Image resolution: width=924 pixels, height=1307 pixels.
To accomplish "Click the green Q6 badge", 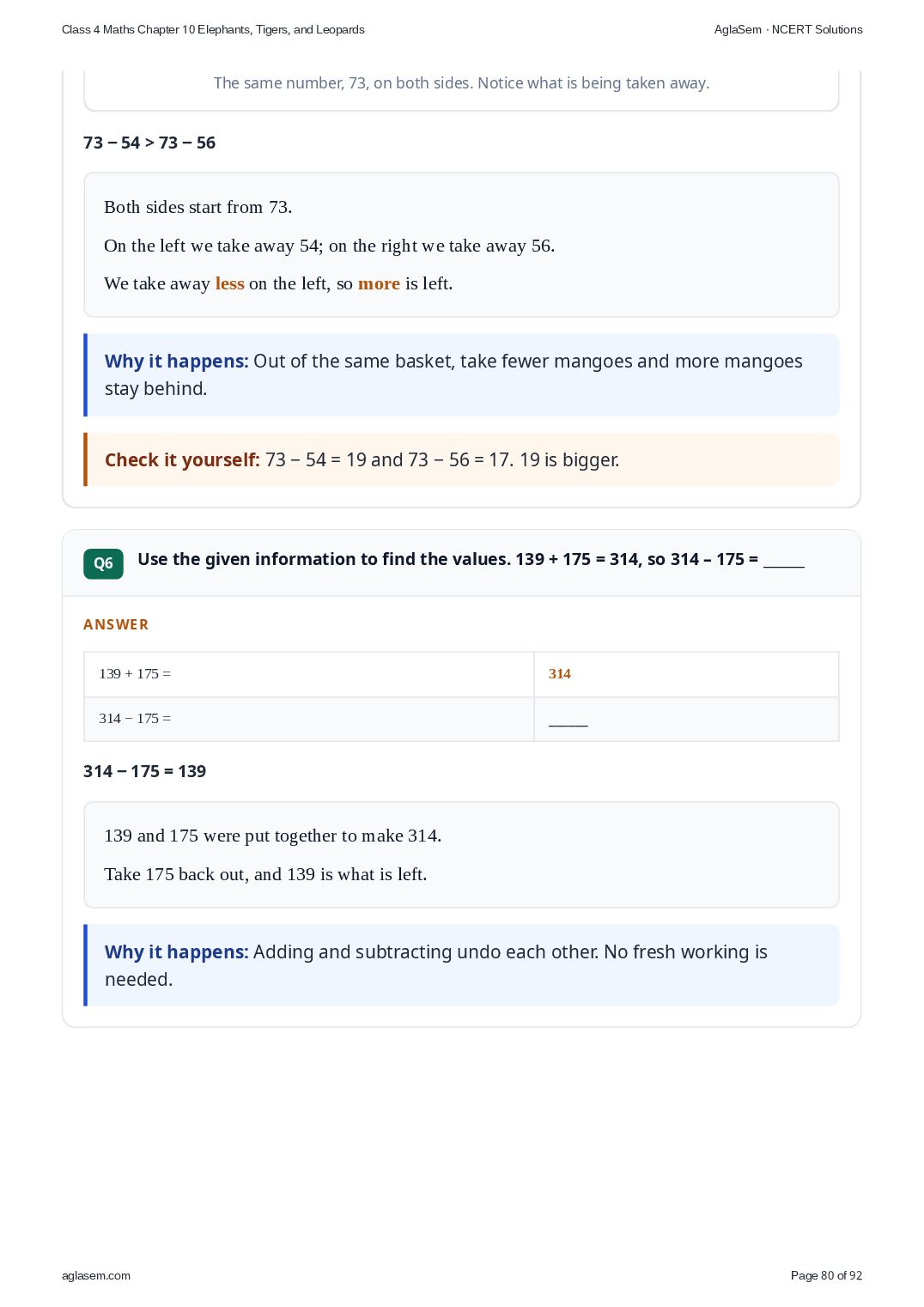I will point(103,563).
